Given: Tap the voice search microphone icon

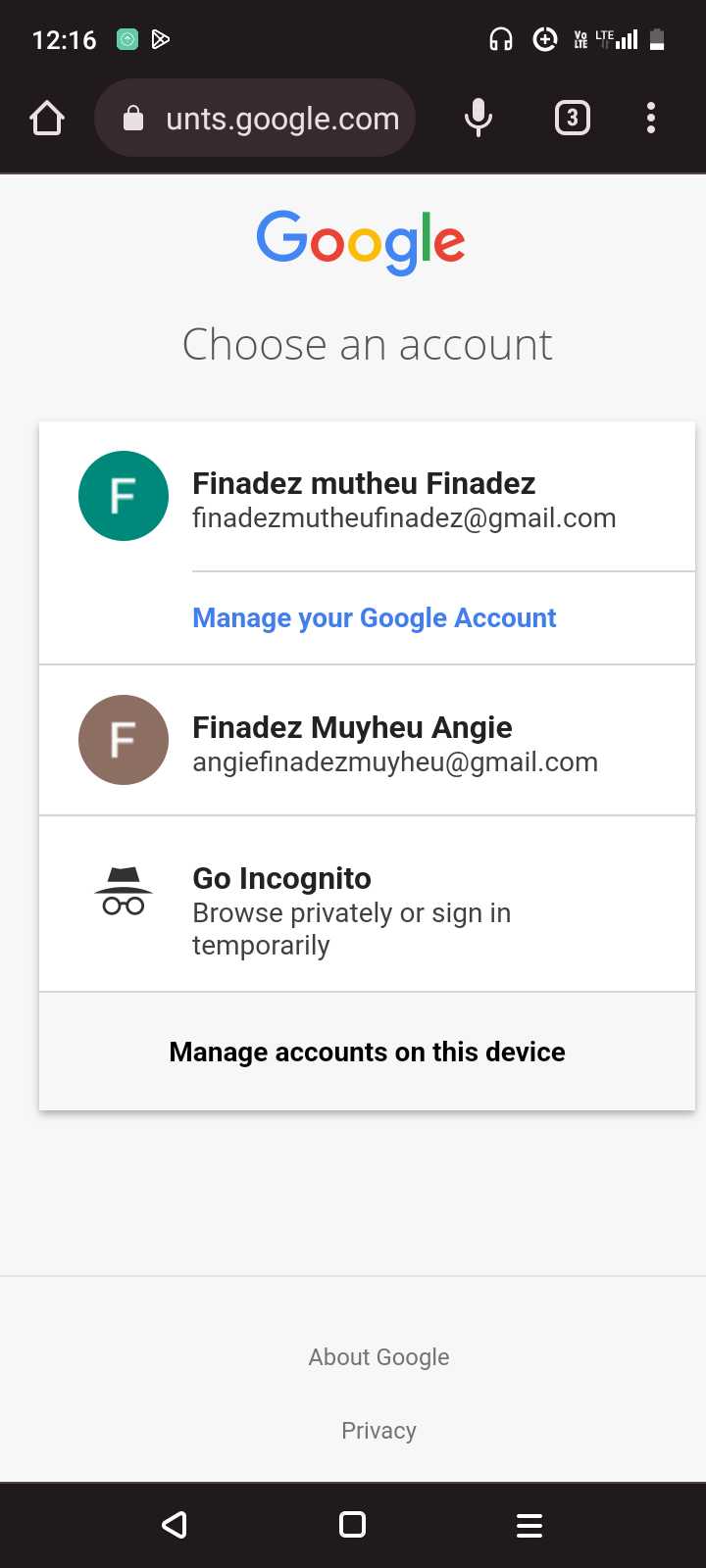Looking at the screenshot, I should [479, 119].
